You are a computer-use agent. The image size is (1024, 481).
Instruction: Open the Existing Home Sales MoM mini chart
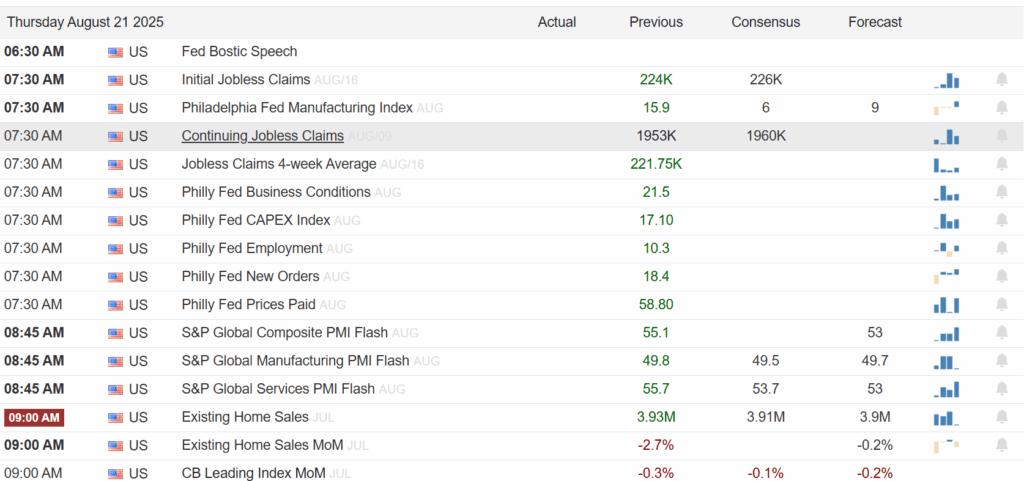tap(946, 444)
